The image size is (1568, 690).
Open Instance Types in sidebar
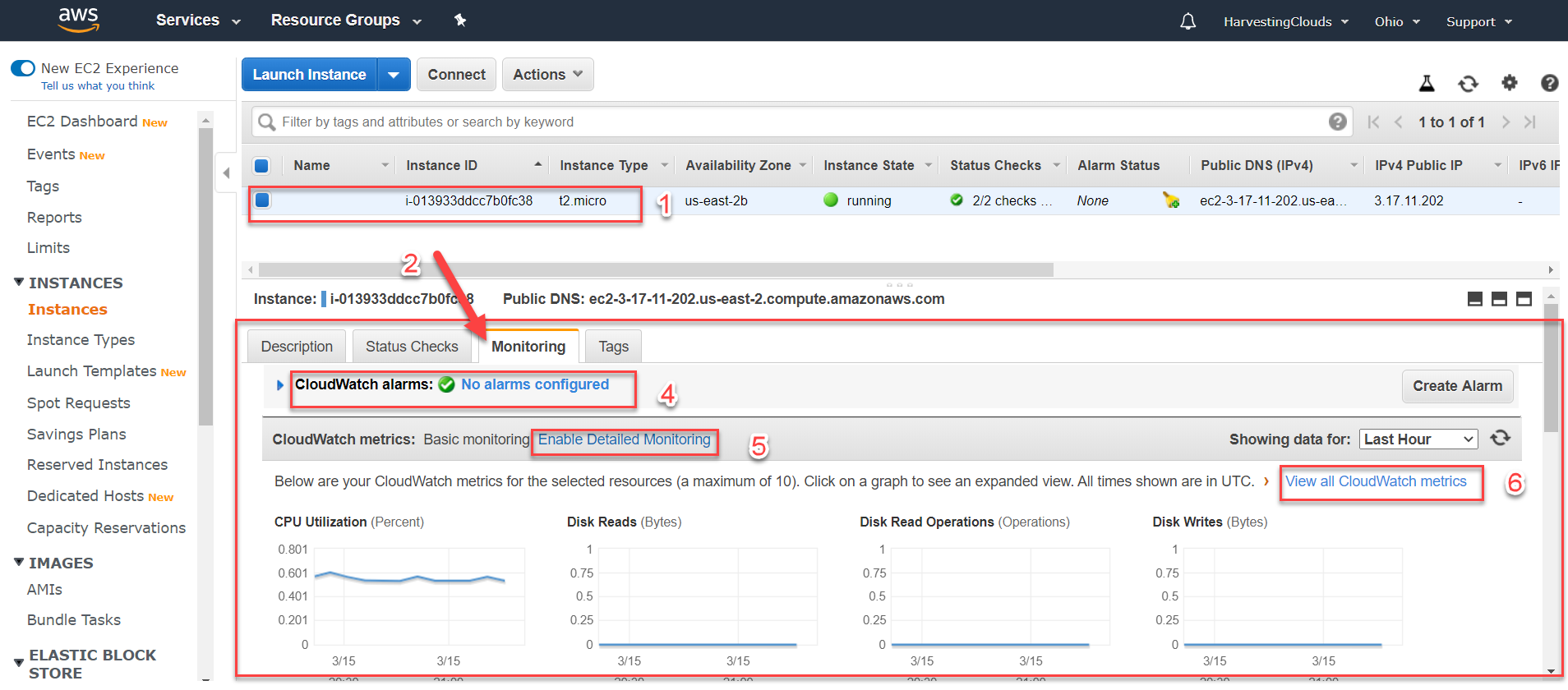81,340
